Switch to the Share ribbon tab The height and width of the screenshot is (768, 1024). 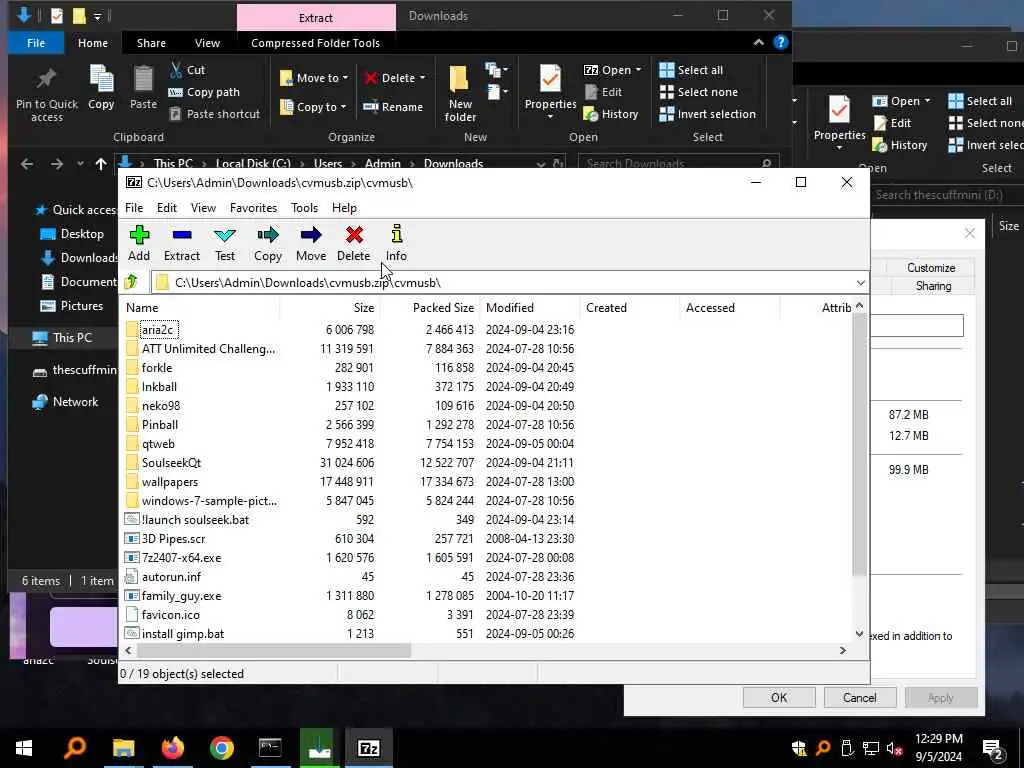point(151,43)
